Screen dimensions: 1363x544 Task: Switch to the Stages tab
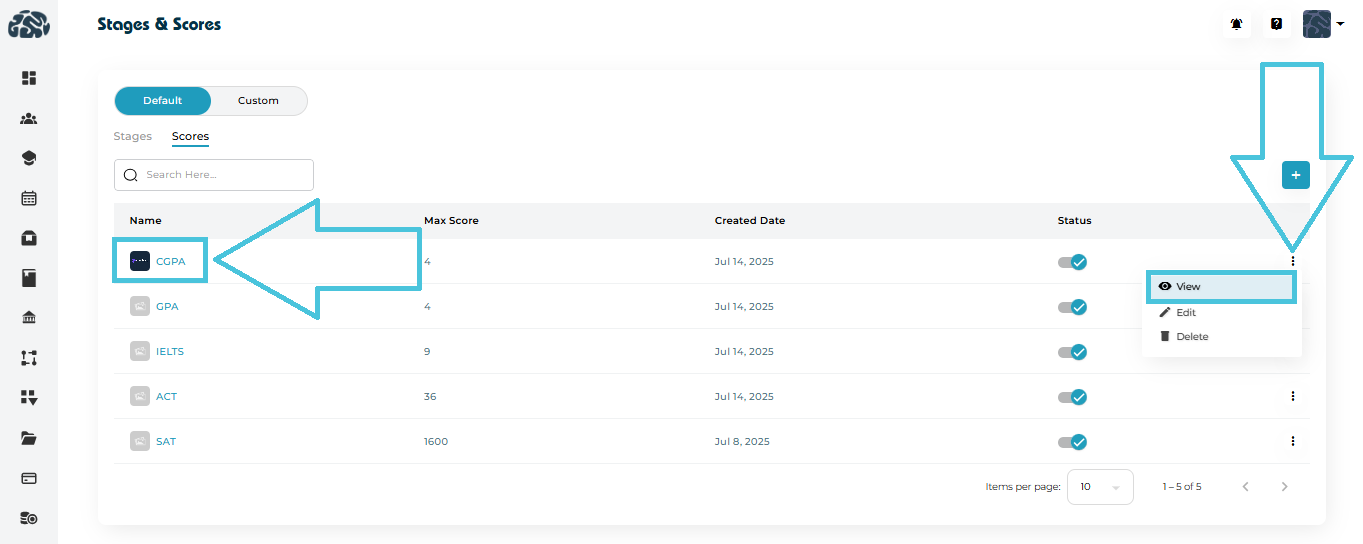click(x=133, y=136)
